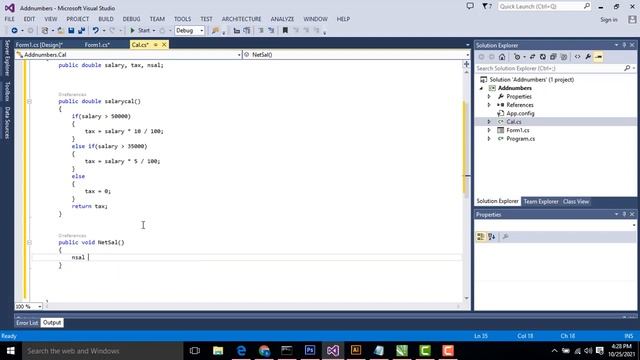Click the Navigate Backward icon
The height and width of the screenshot is (360, 640).
[x=14, y=31]
